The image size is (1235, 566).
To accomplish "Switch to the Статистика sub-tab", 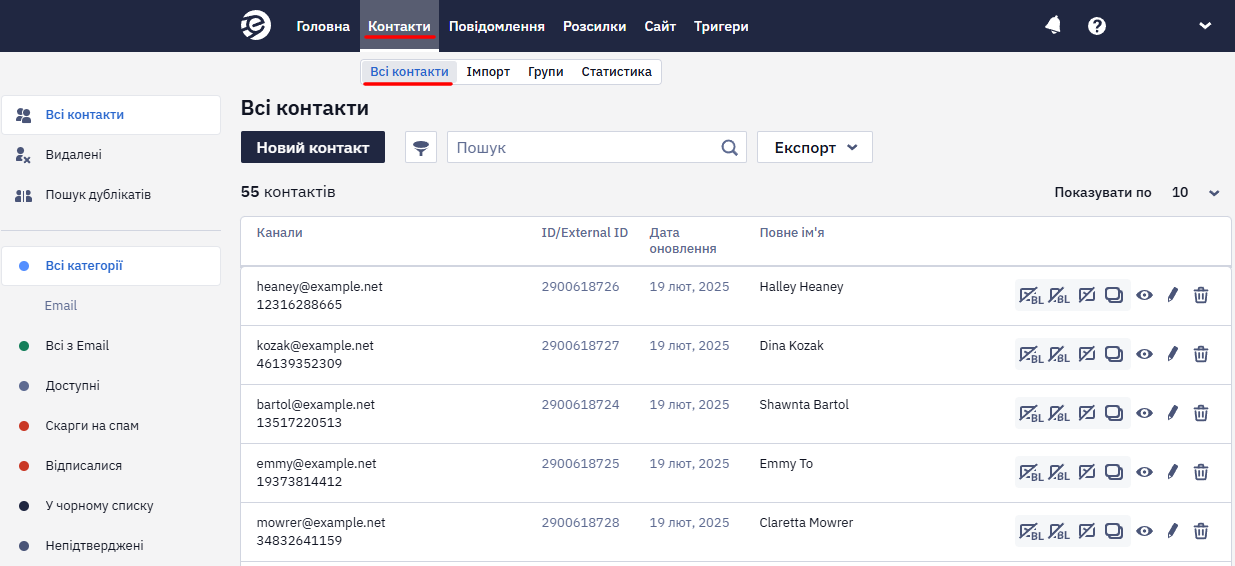I will click(617, 72).
